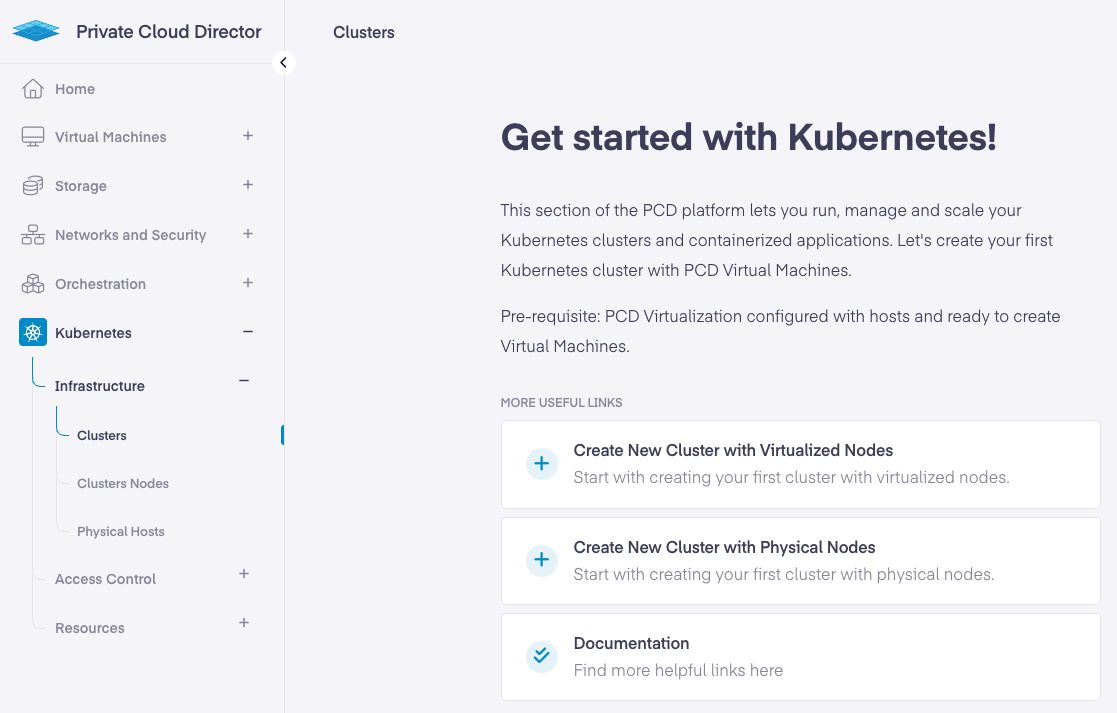Click the Virtual Machines monitor icon

click(x=33, y=137)
